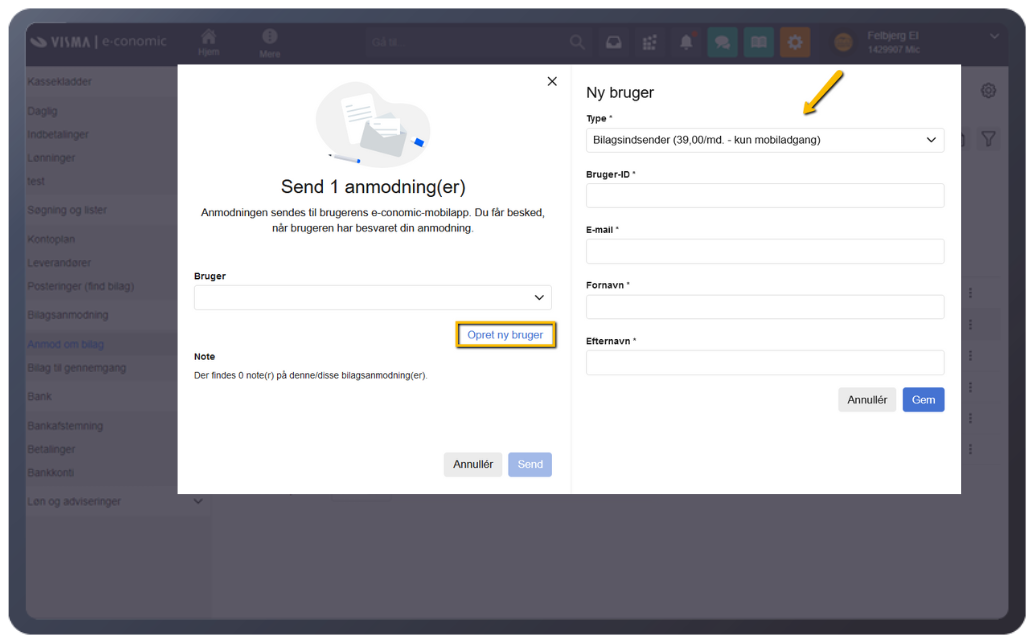Open the Mere menu icon
This screenshot has height=642, width=1034.
coord(270,44)
